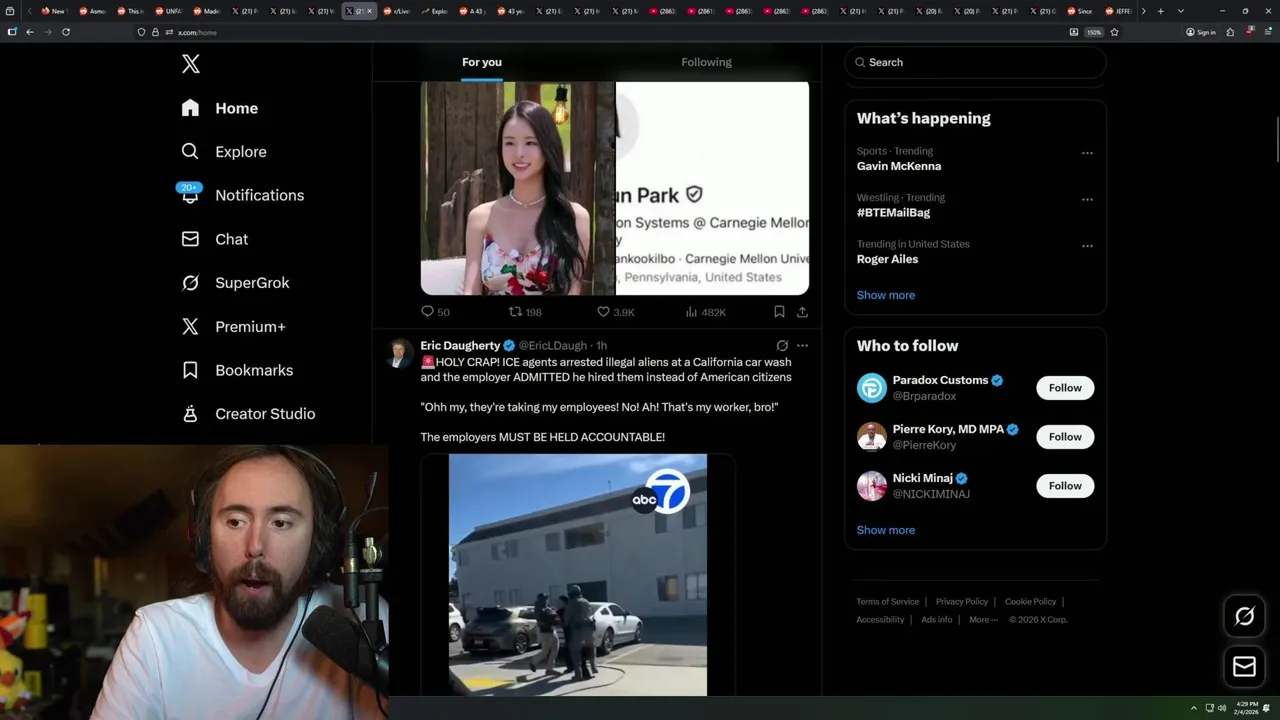
Task: Show more under Who to follow
Action: click(x=885, y=530)
